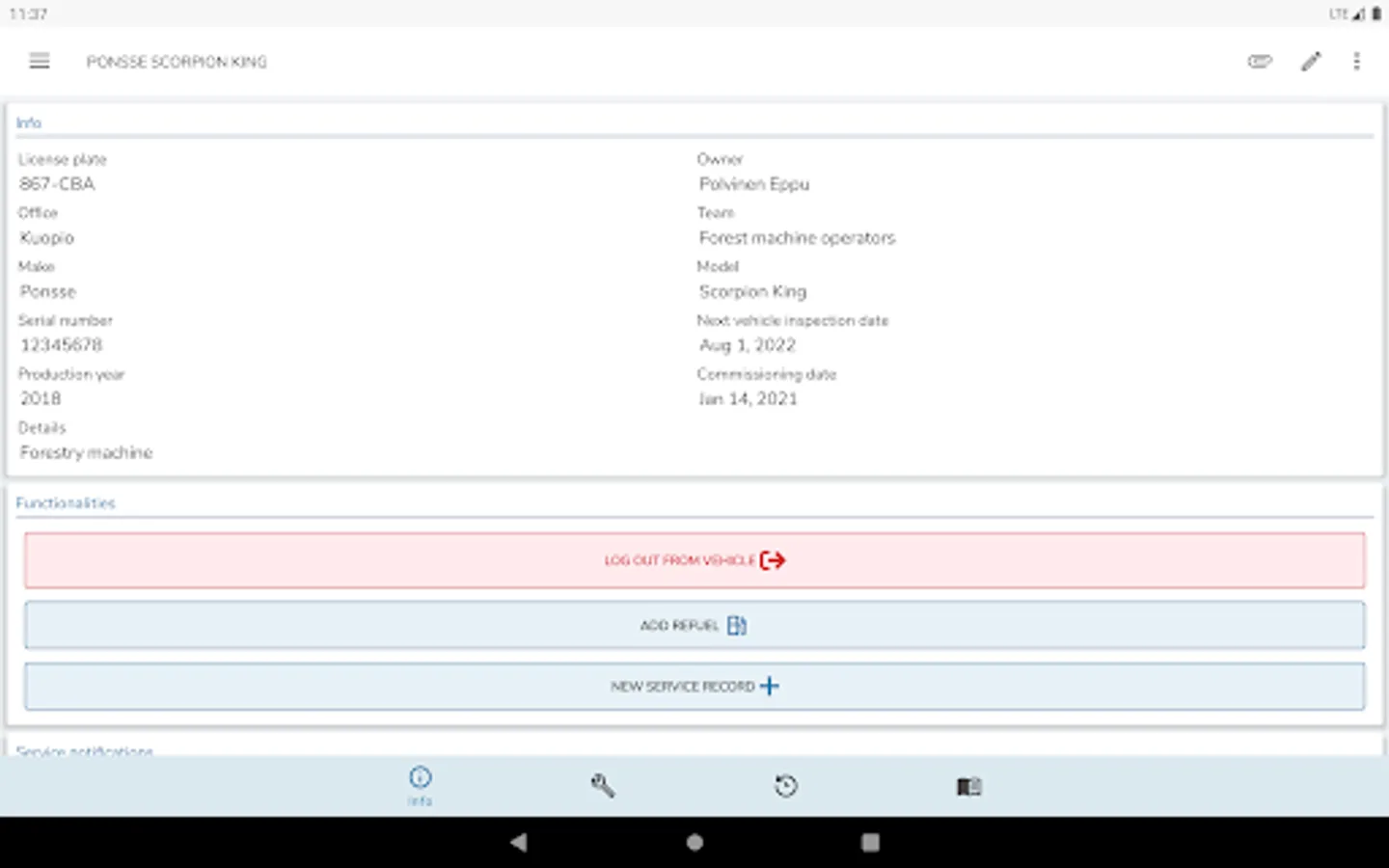The width and height of the screenshot is (1389, 868).
Task: Select model value Scorpion King
Action: click(x=752, y=291)
